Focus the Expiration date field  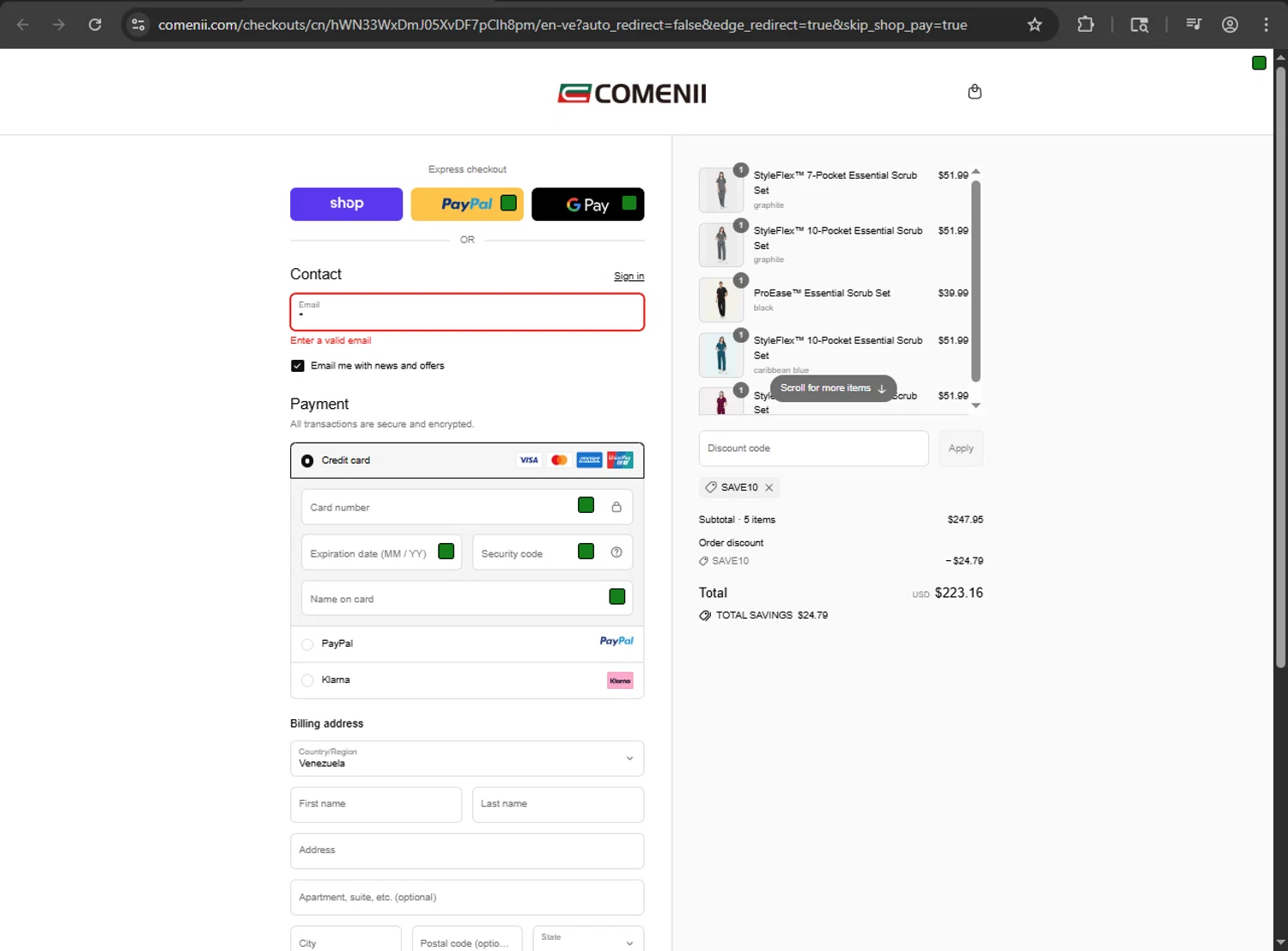coord(381,552)
